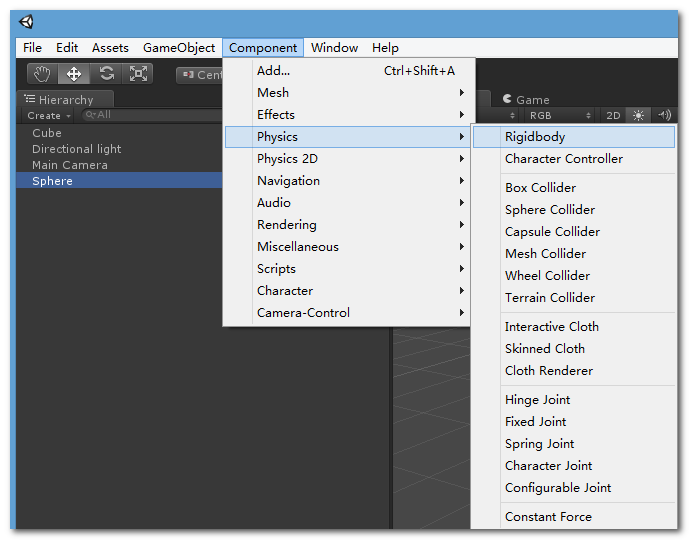Toggle scene audio speaker icon

point(664,116)
